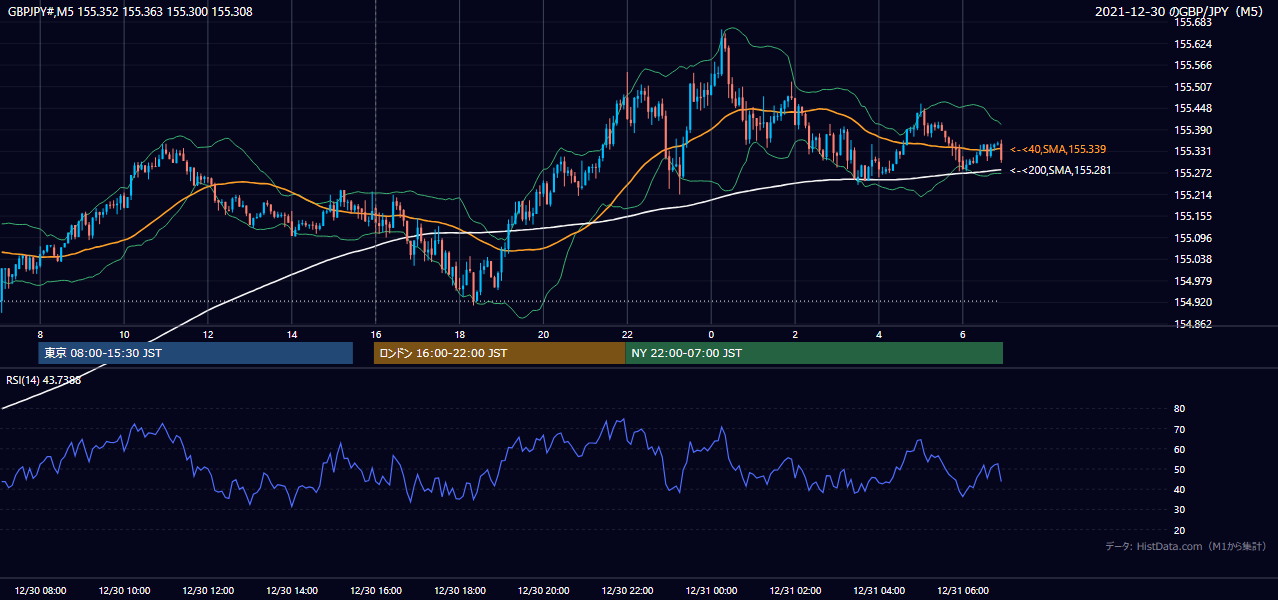Click the hour 12 label under price chart

point(208,334)
